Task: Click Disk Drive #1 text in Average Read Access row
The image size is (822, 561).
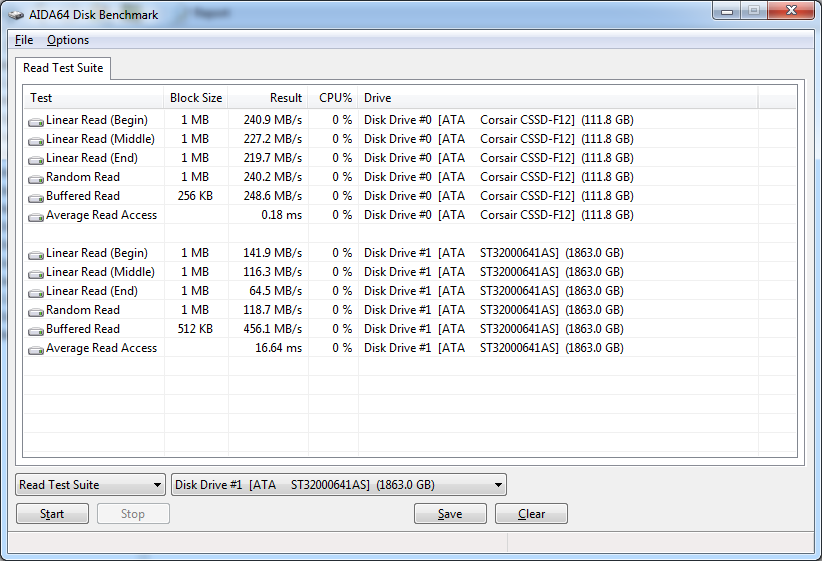Action: pos(398,348)
